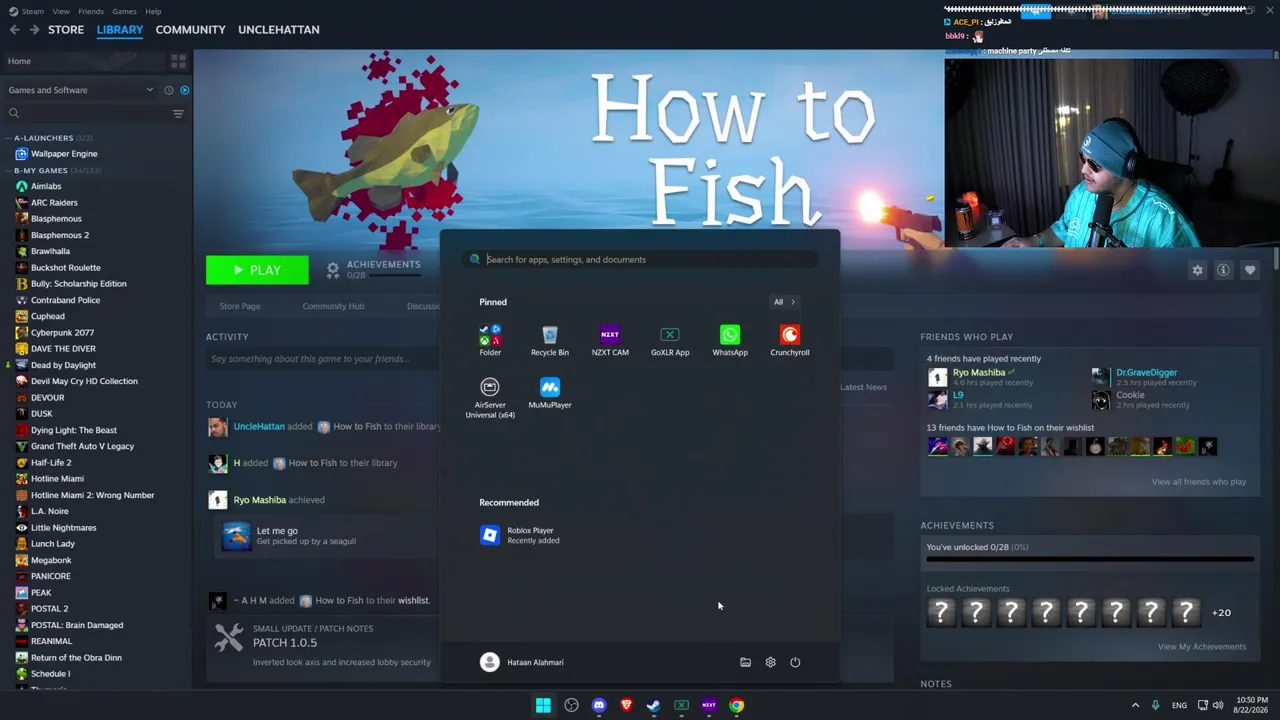Open the recommended Roblox Player entry
This screenshot has width=1280, height=720.
520,535
